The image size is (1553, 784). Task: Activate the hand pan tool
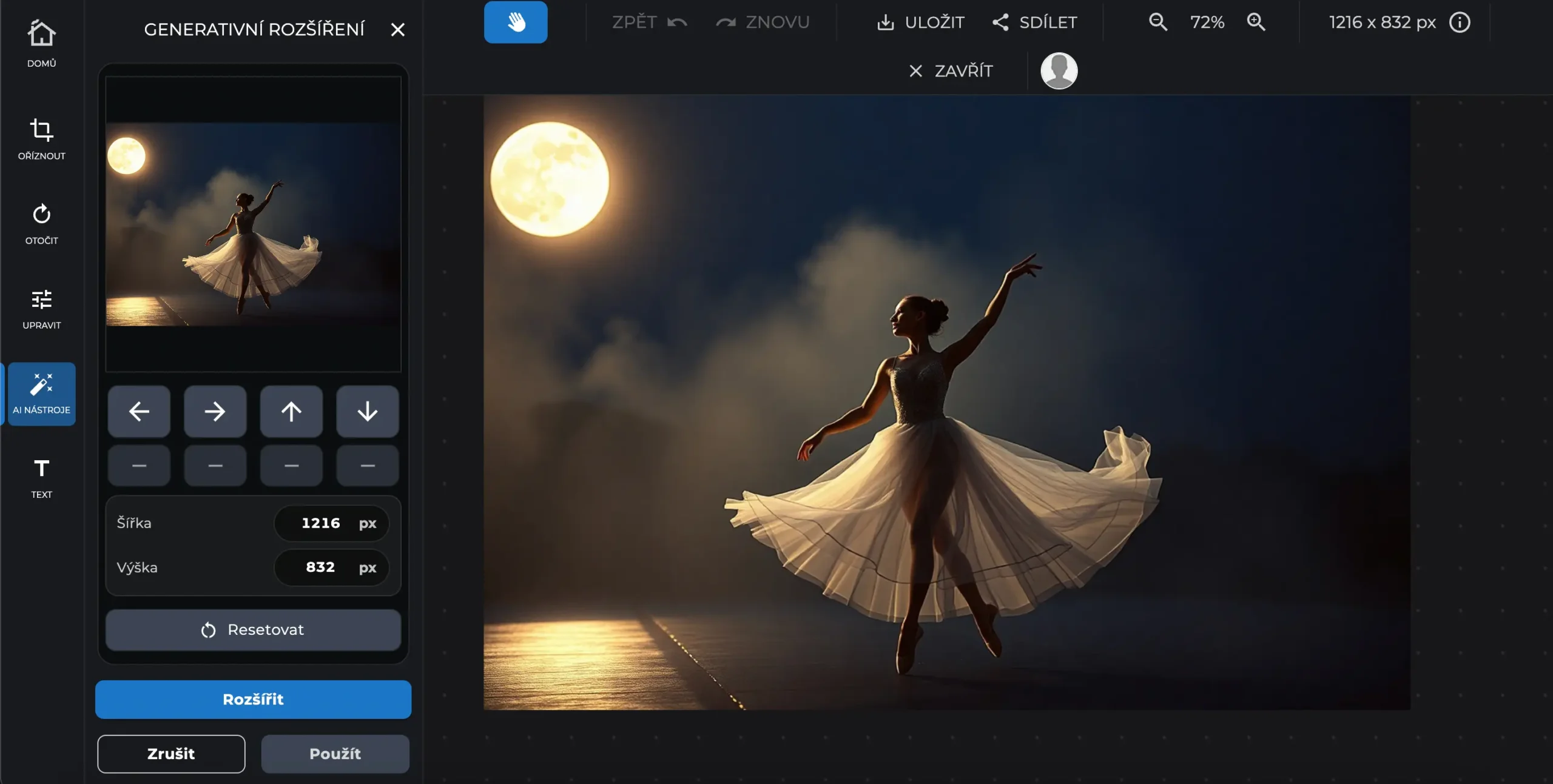[515, 22]
